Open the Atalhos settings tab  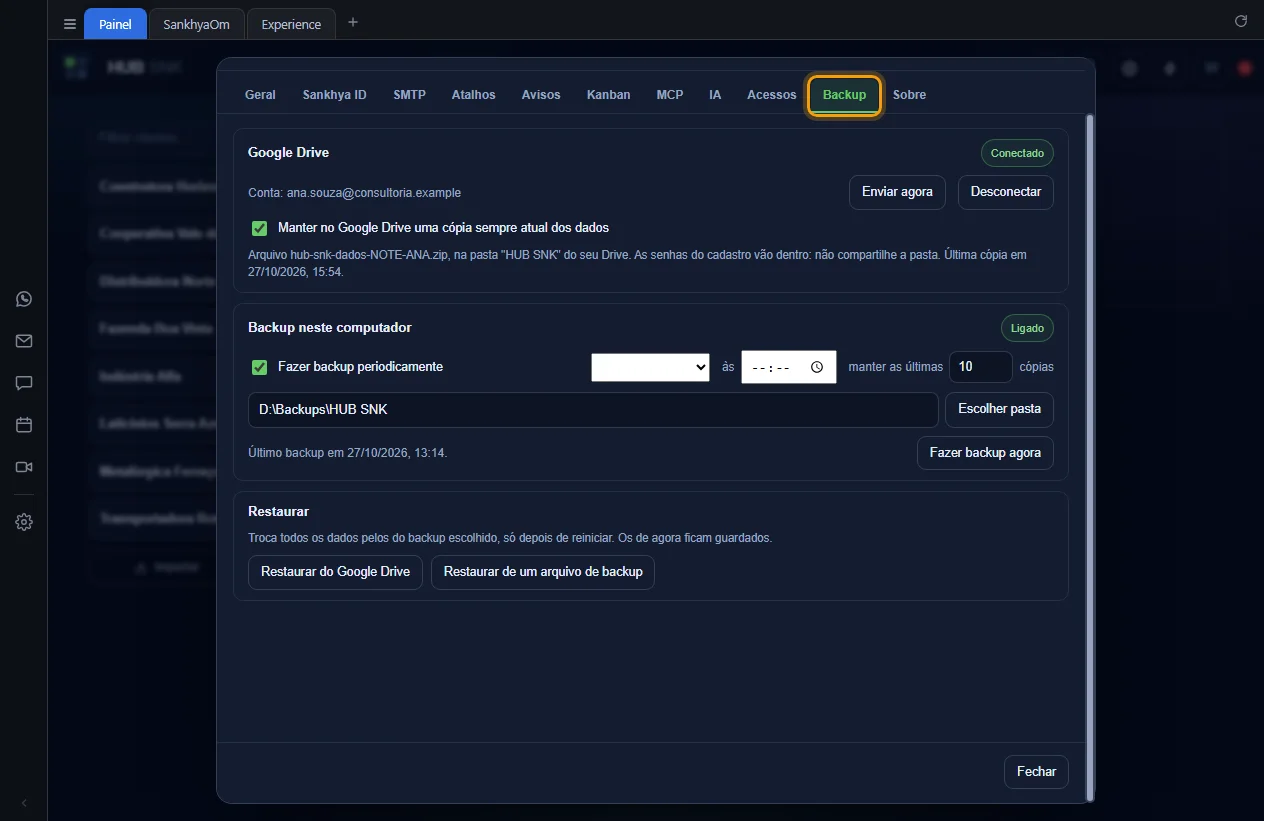click(x=473, y=95)
